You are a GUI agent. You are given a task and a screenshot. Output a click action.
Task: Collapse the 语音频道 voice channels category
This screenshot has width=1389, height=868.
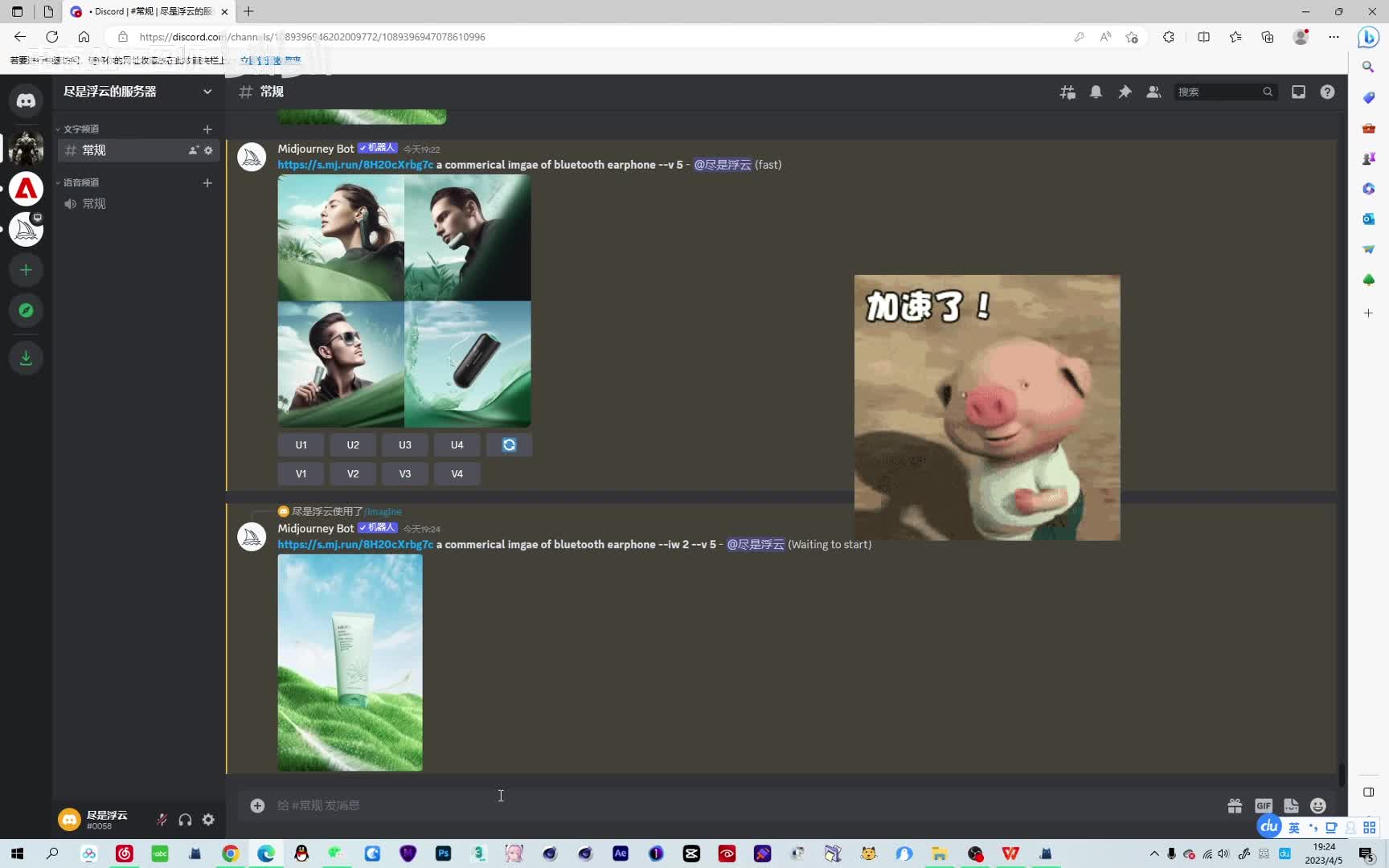pyautogui.click(x=80, y=182)
